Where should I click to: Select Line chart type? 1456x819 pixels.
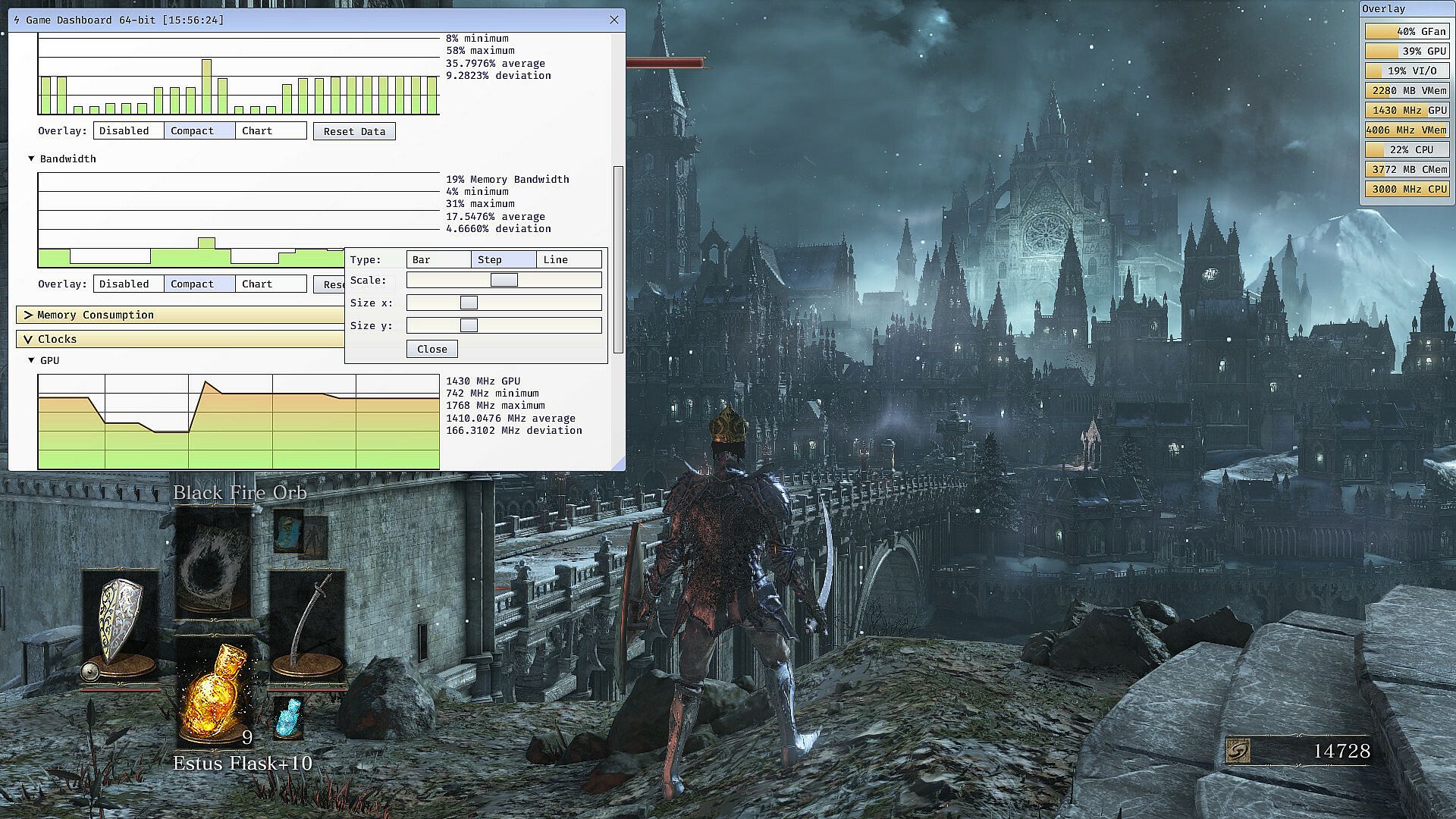pyautogui.click(x=569, y=259)
